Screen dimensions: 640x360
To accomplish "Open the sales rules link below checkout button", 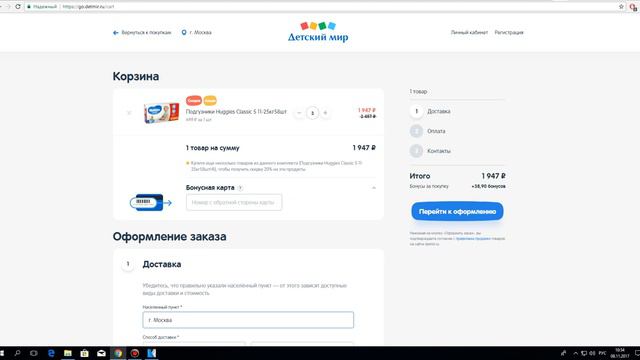I will coord(473,238).
